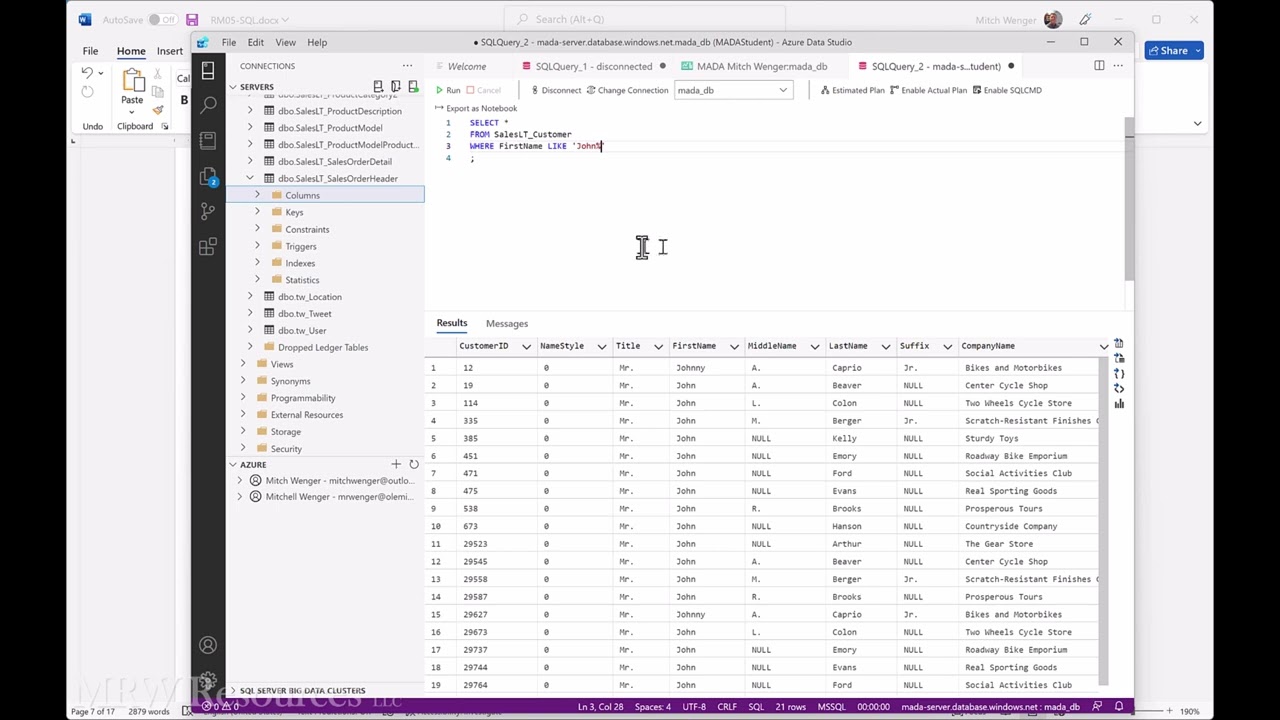Expand the Triggers folder
The width and height of the screenshot is (1280, 720).
(x=258, y=246)
